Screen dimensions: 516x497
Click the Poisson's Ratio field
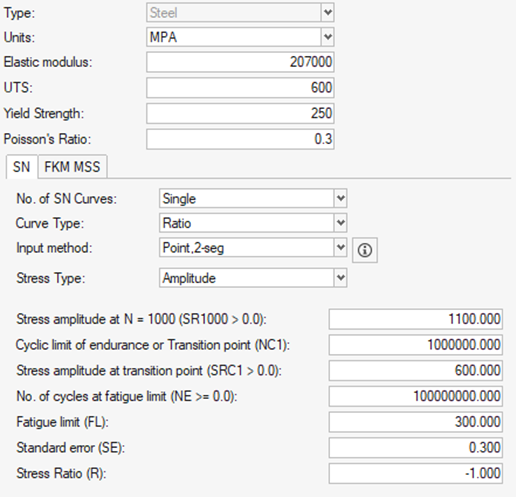240,139
